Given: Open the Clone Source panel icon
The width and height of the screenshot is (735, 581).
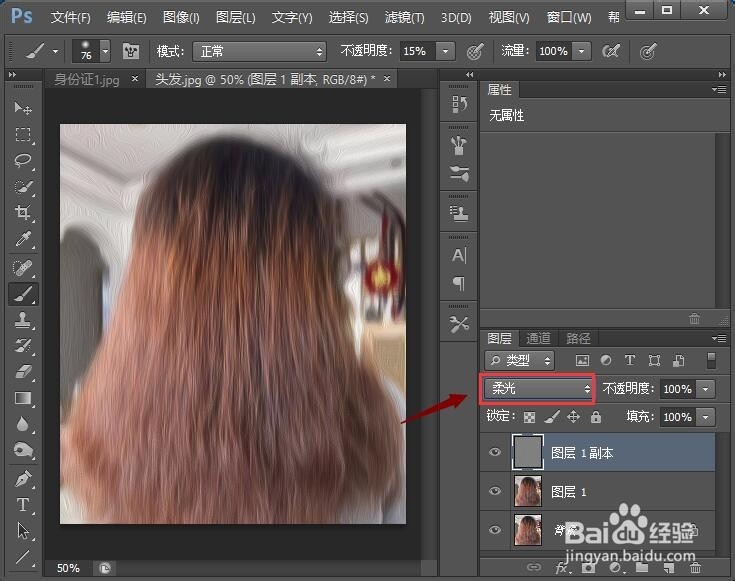Looking at the screenshot, I should pyautogui.click(x=459, y=214).
